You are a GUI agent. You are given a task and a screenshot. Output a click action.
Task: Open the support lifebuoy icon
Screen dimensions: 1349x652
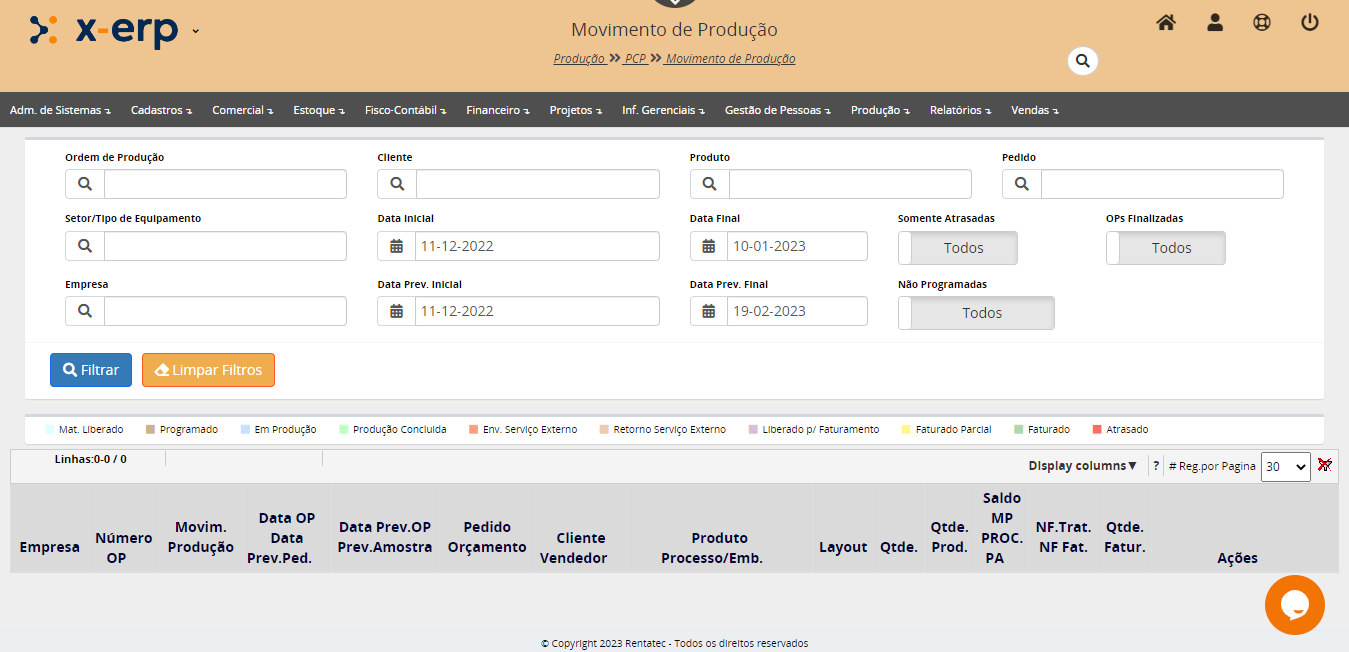click(x=1262, y=23)
